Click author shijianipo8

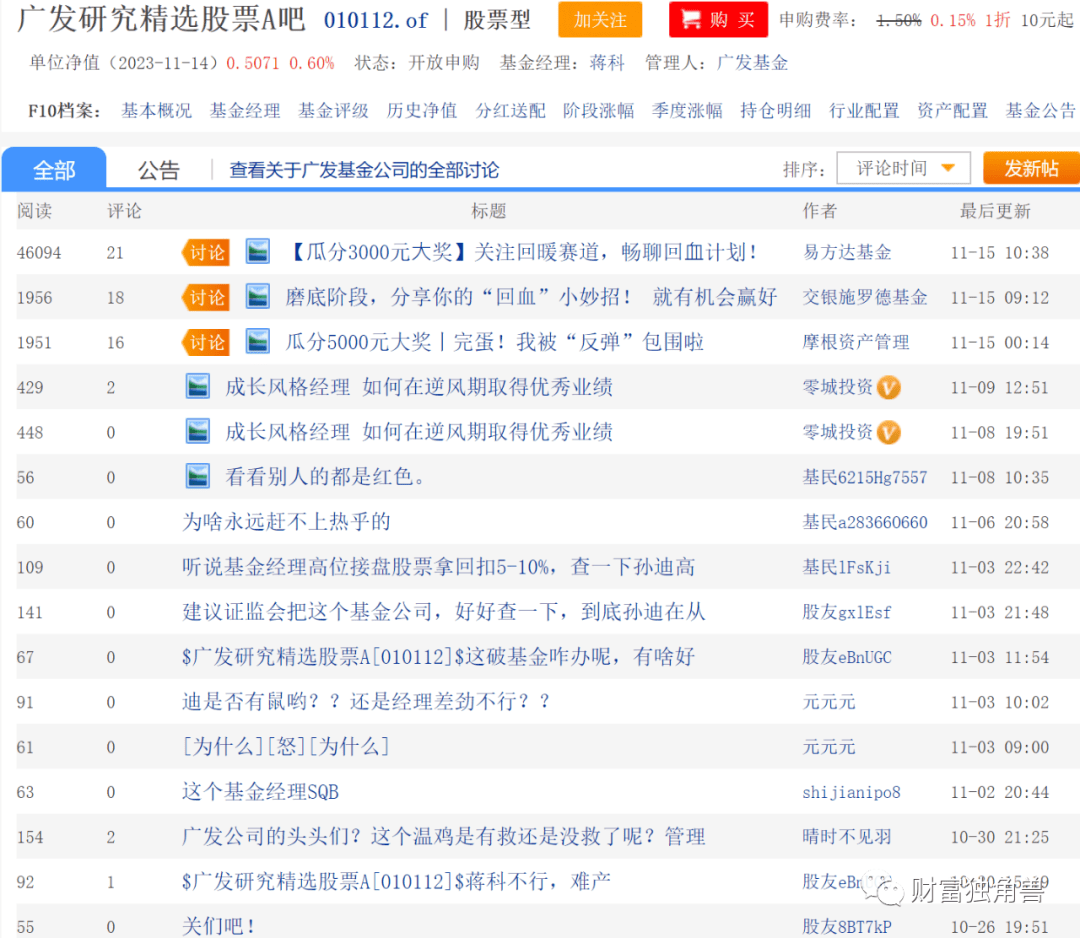851,792
